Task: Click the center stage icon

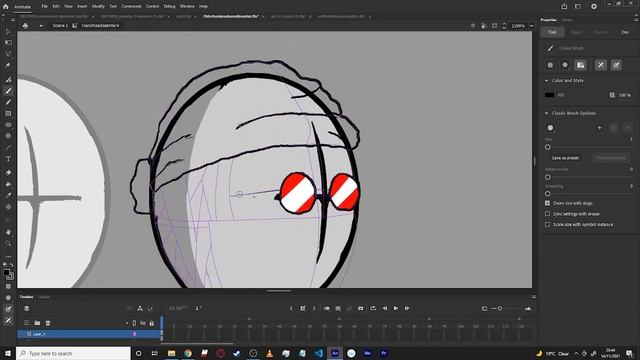Action: coord(473,26)
